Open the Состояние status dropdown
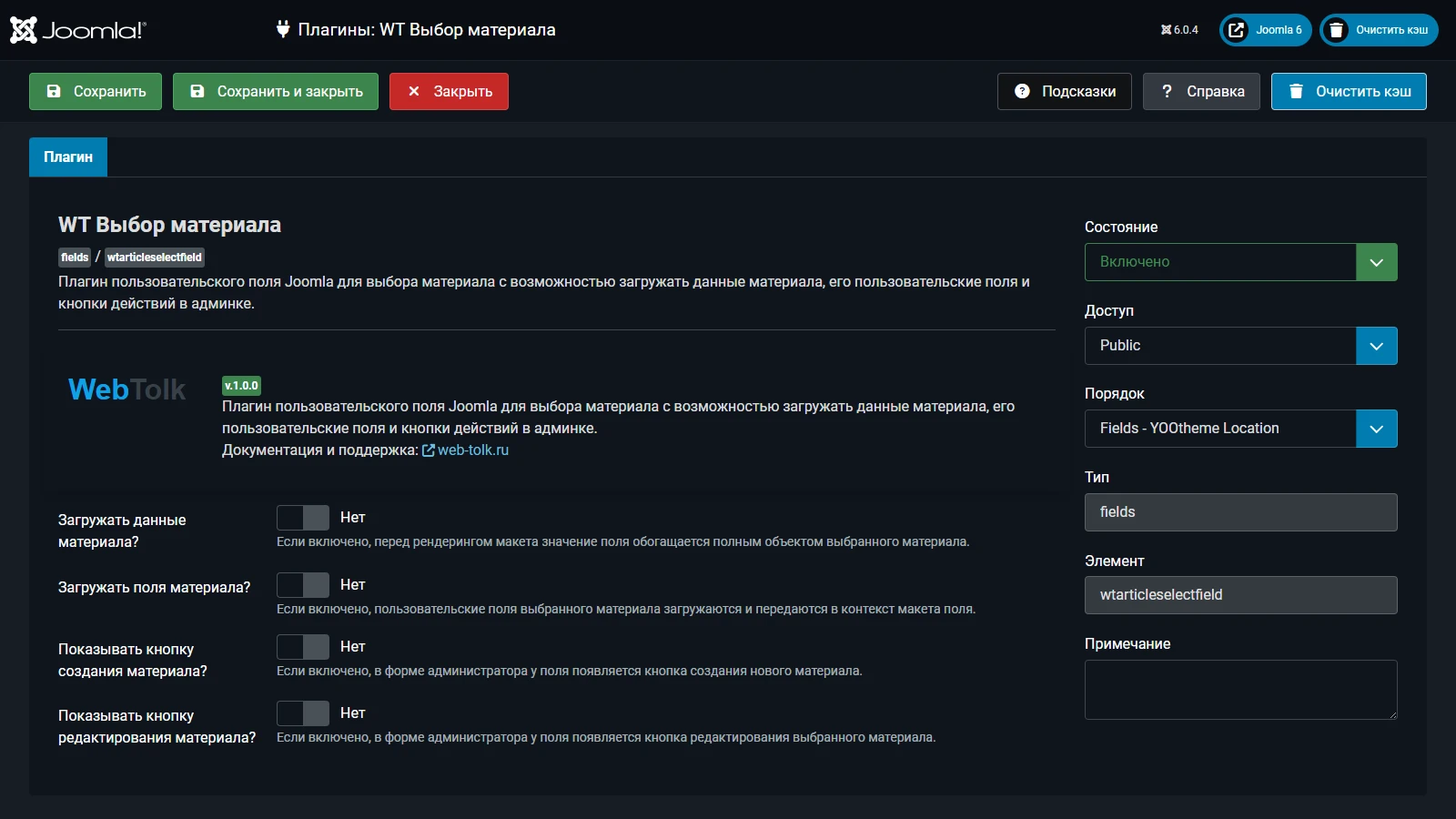Image resolution: width=1456 pixels, height=819 pixels. pos(1240,262)
